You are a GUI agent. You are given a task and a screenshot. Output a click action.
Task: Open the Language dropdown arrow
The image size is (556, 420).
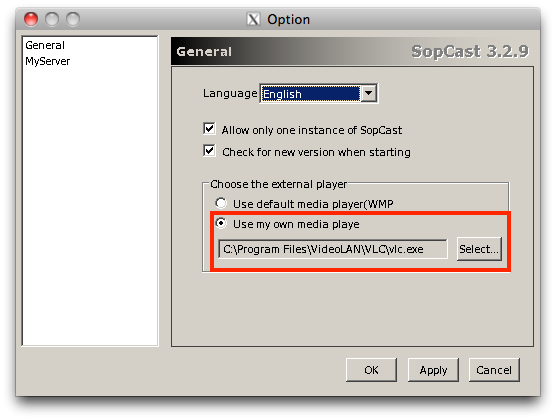coord(369,94)
